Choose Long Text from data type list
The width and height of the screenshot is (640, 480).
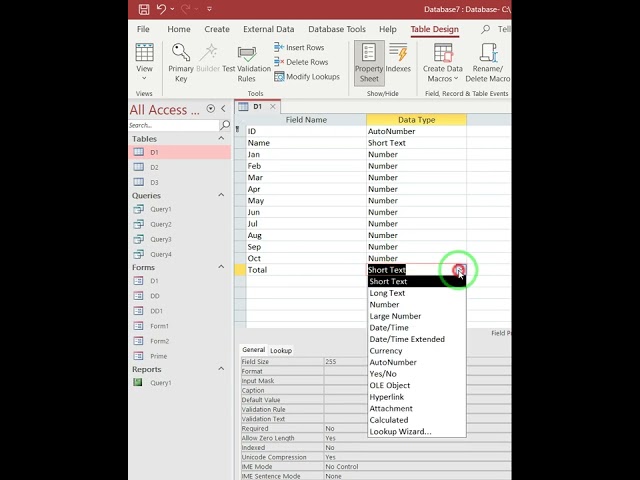417,293
